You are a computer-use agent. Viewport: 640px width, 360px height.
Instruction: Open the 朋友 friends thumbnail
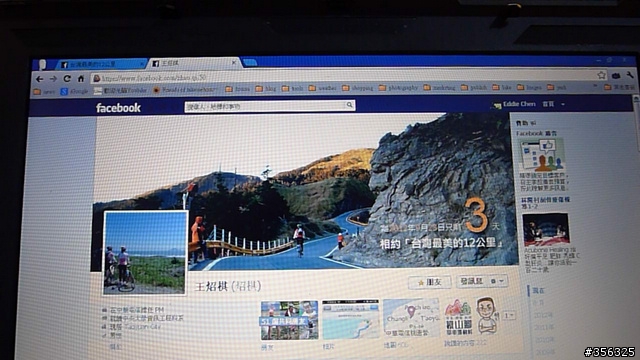coord(289,320)
